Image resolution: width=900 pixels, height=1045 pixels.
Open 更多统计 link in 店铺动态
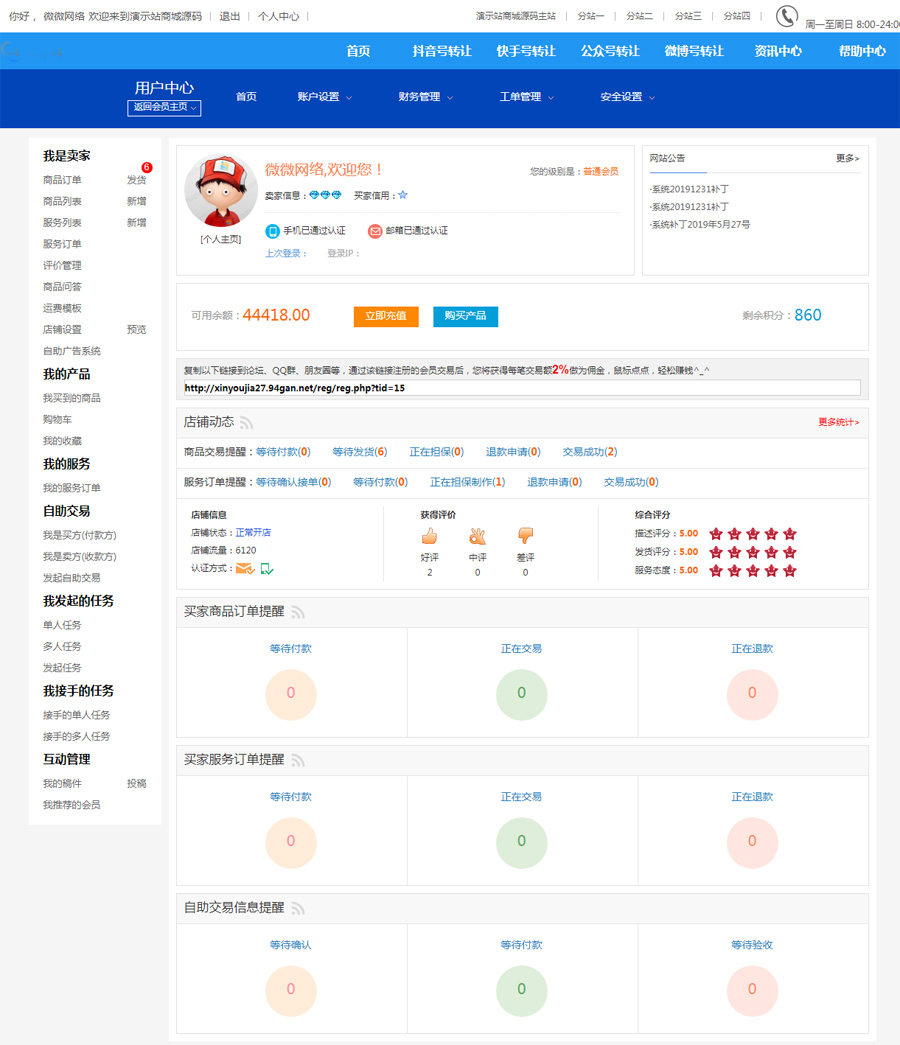coord(838,422)
